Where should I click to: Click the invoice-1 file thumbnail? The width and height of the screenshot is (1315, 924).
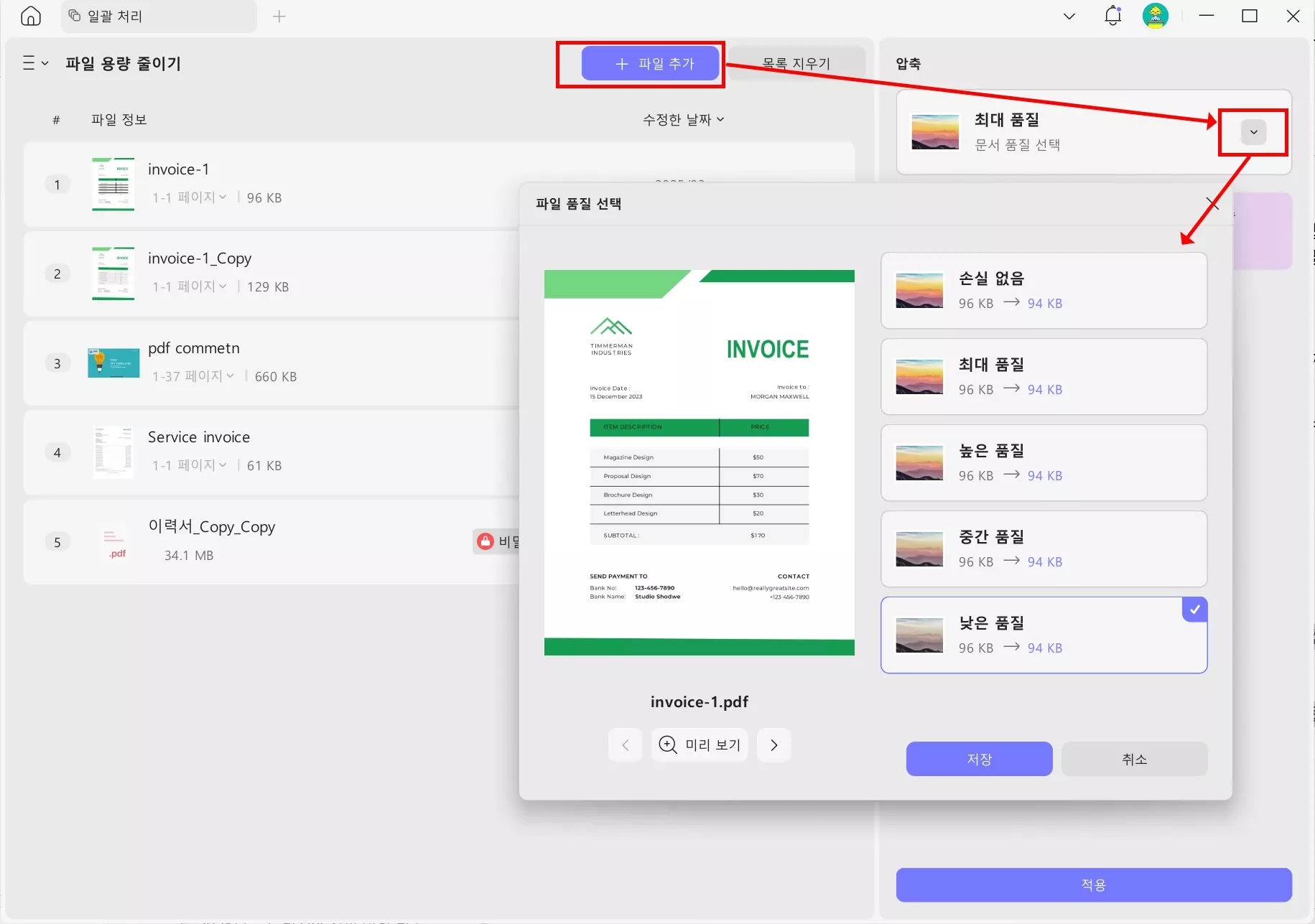113,184
